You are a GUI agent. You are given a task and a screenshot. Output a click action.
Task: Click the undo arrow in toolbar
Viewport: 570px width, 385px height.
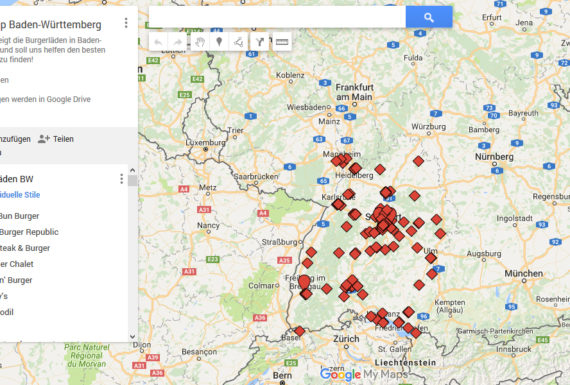click(158, 42)
